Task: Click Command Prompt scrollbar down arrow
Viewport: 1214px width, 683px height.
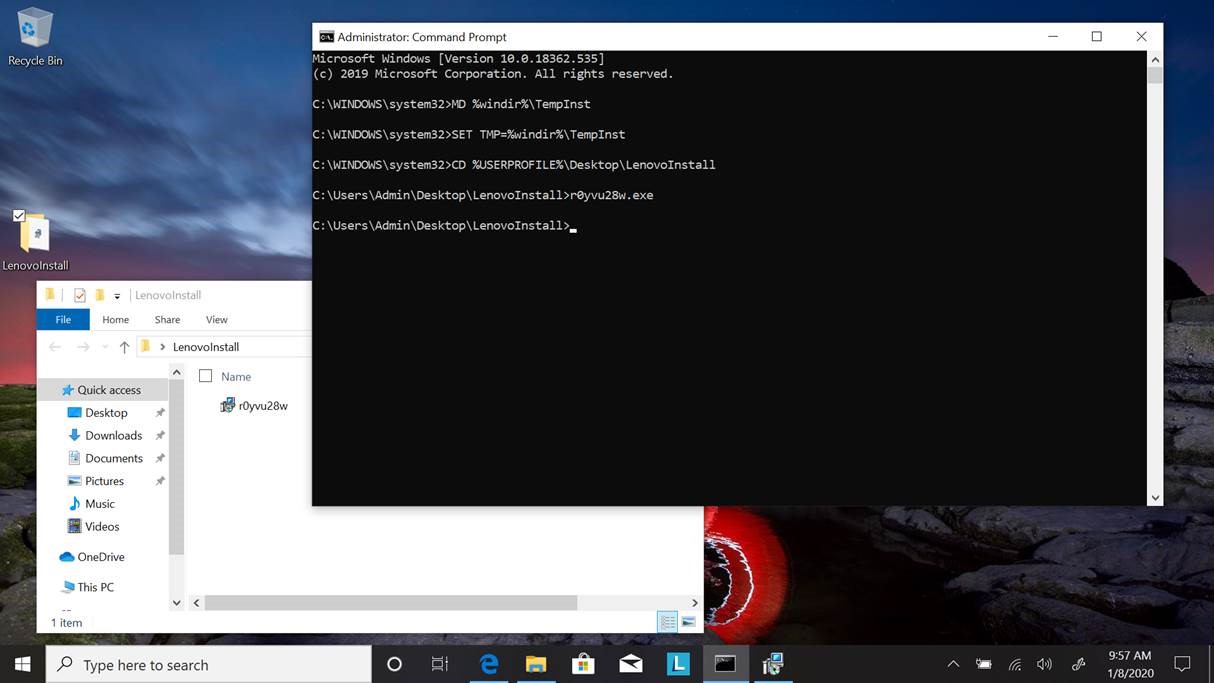Action: point(1155,497)
